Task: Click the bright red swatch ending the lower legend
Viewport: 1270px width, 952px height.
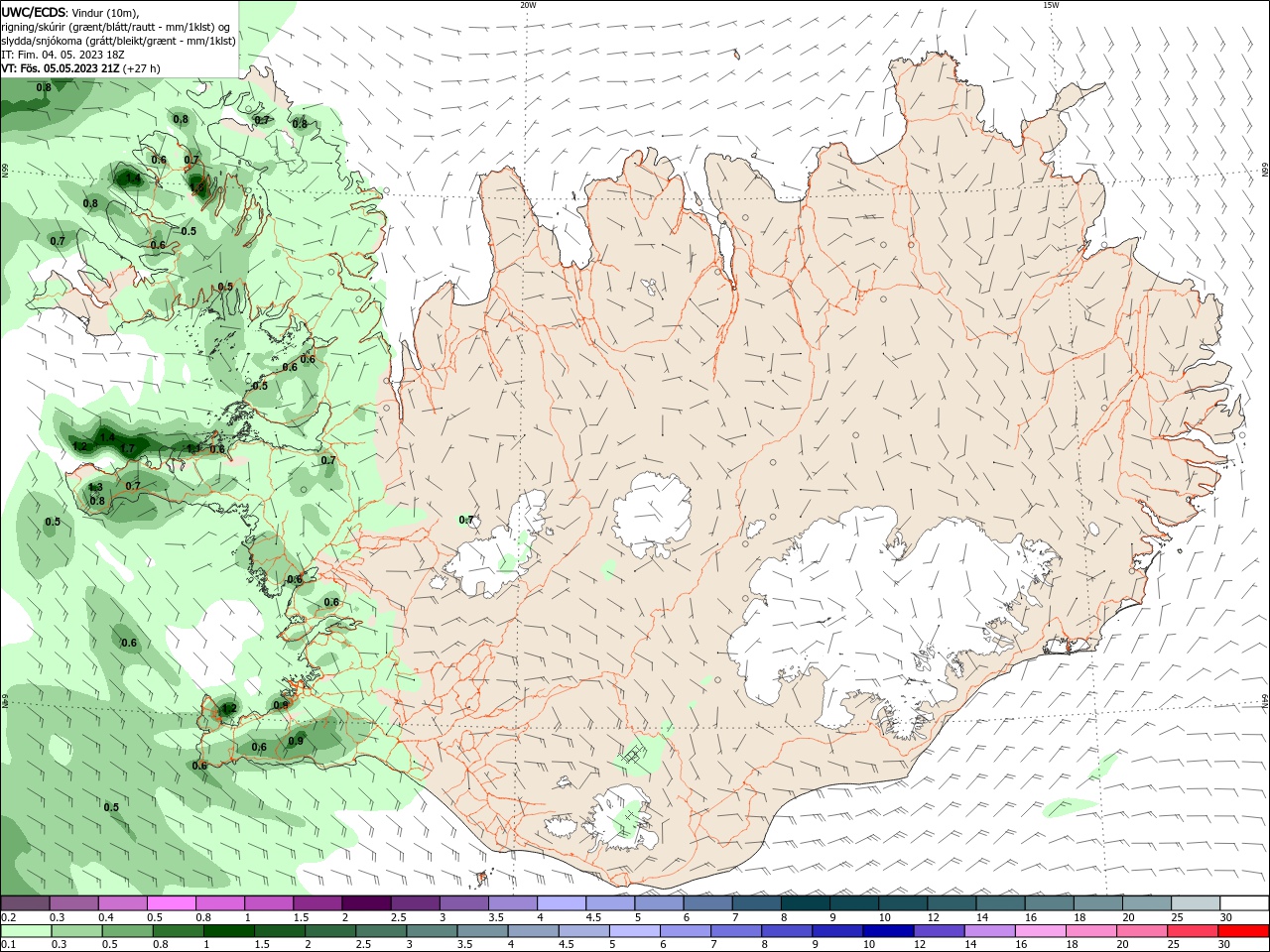Action: tap(1243, 931)
